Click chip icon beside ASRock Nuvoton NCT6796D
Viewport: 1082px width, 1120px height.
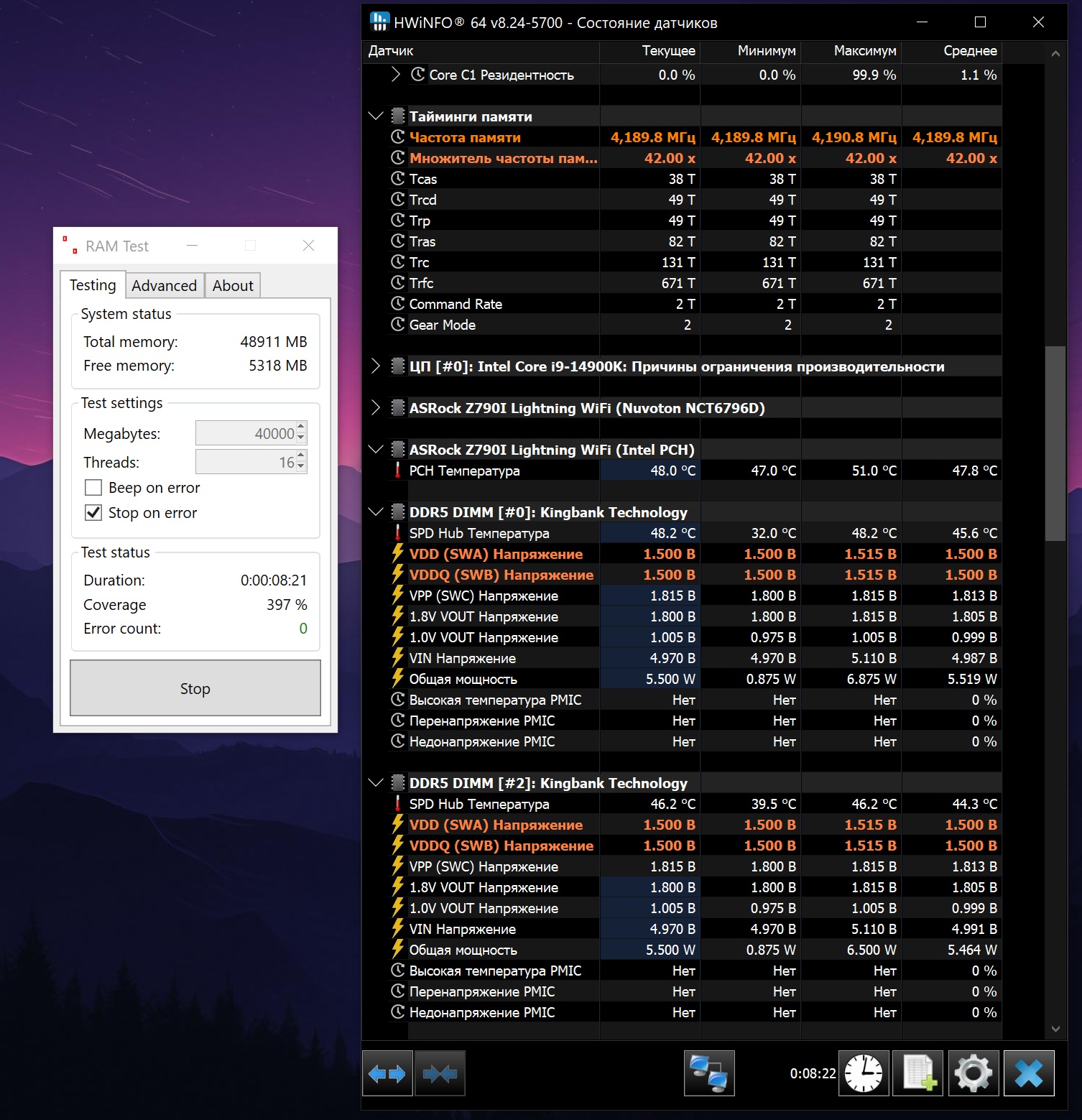(x=397, y=407)
